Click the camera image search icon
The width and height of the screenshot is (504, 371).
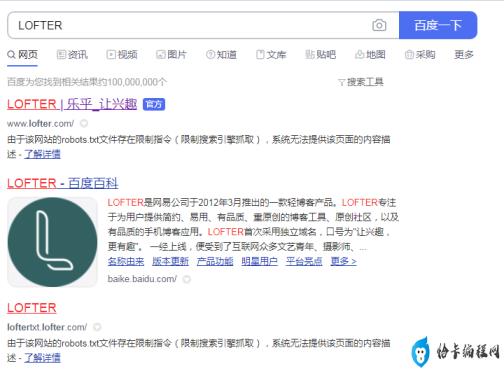pyautogui.click(x=379, y=25)
